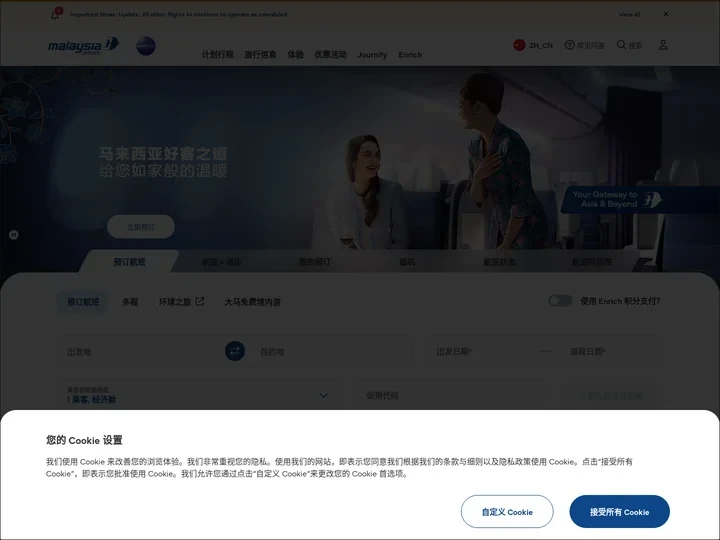720x540 pixels.
Task: Close the important news banner
Action: 666,14
